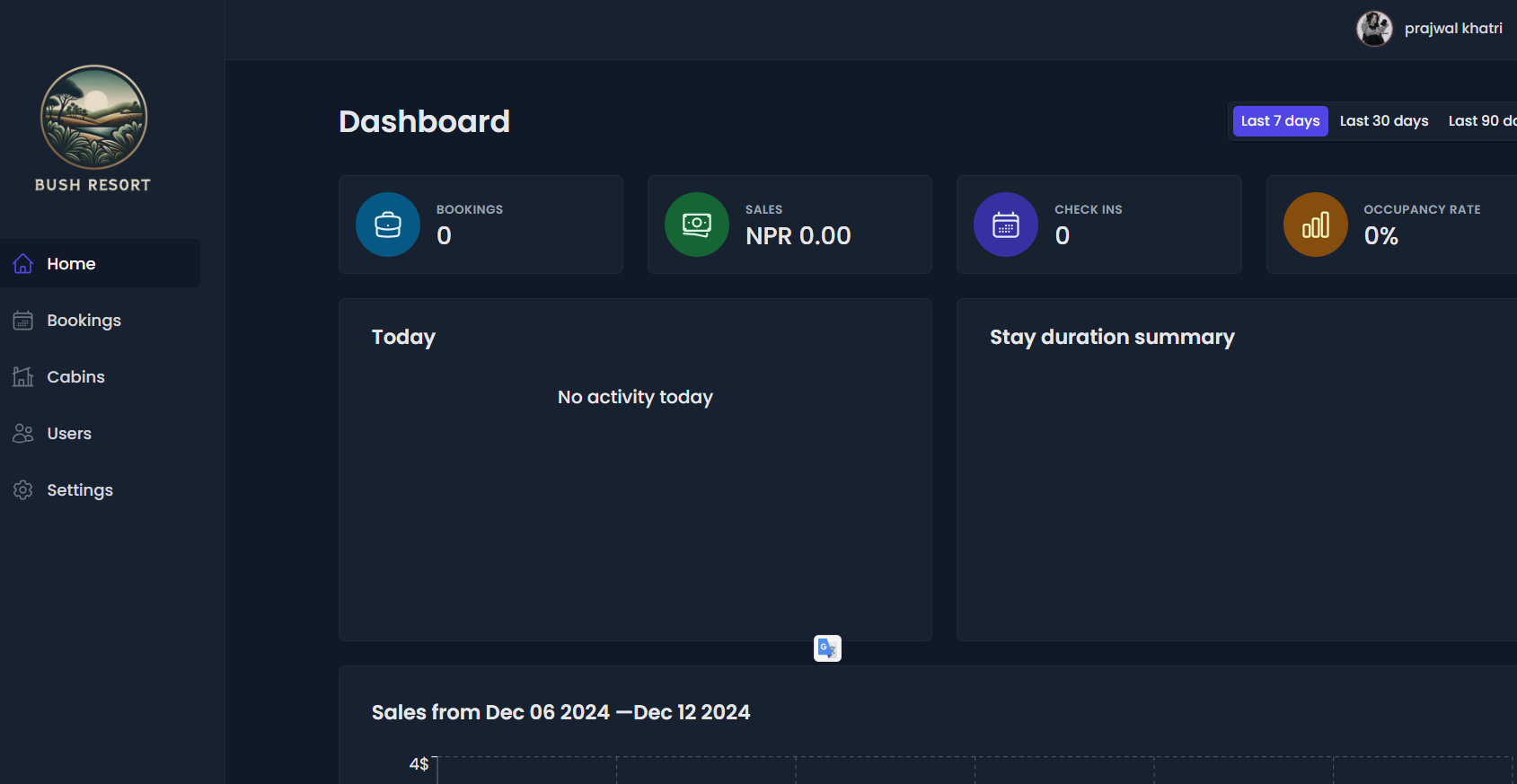
Task: Click the blue briefcase Bookings stat icon
Action: pyautogui.click(x=388, y=225)
